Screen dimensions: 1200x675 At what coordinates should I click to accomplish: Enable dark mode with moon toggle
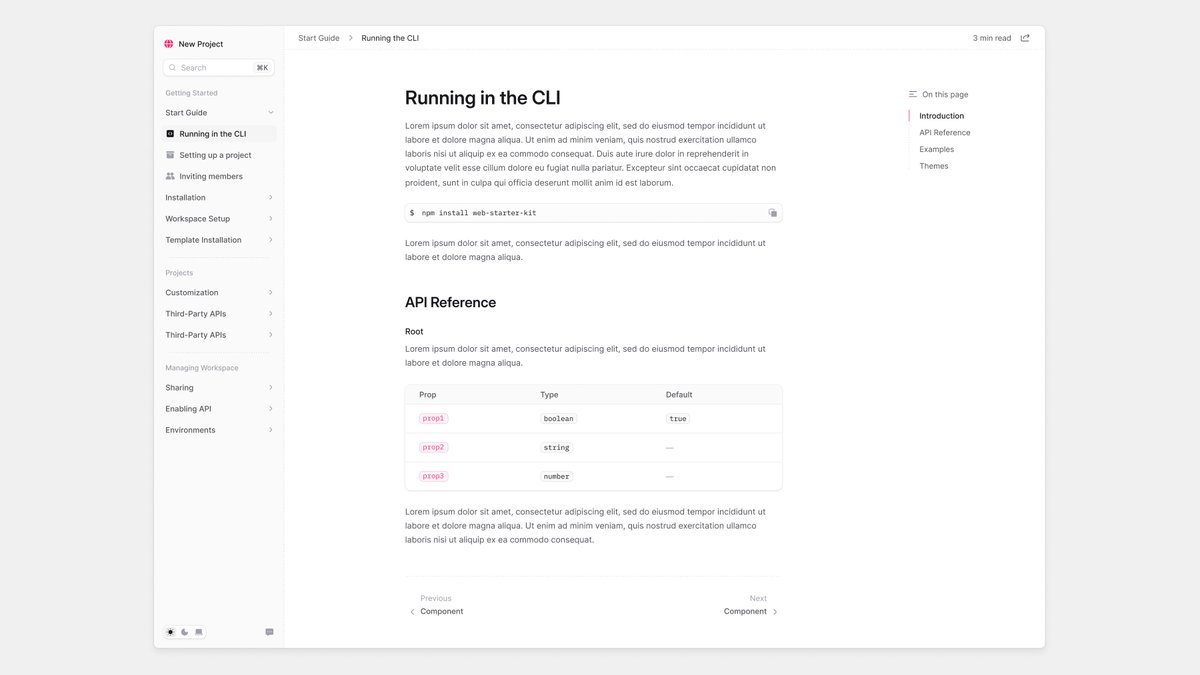(184, 631)
